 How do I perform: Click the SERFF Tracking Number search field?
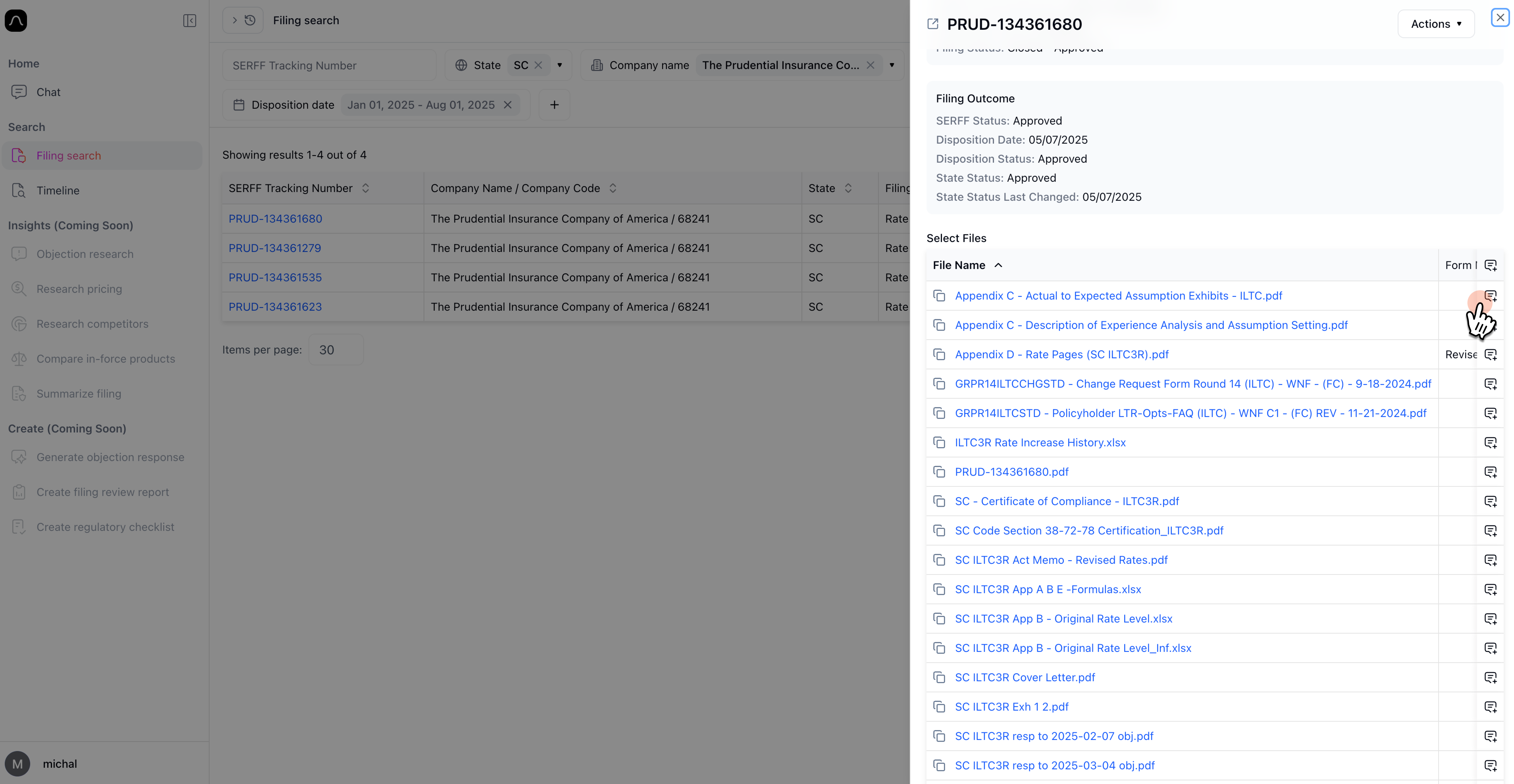click(x=329, y=65)
